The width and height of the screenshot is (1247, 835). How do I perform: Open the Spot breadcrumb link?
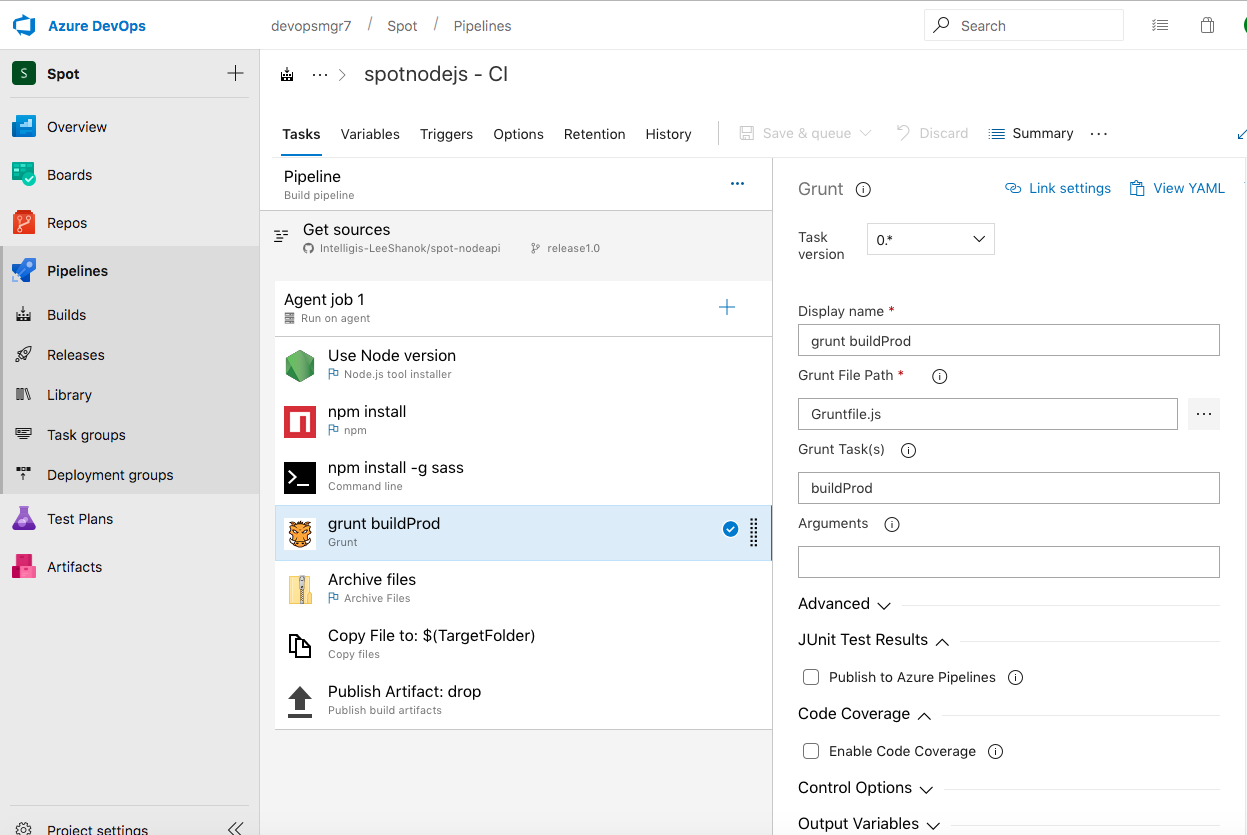[x=402, y=26]
